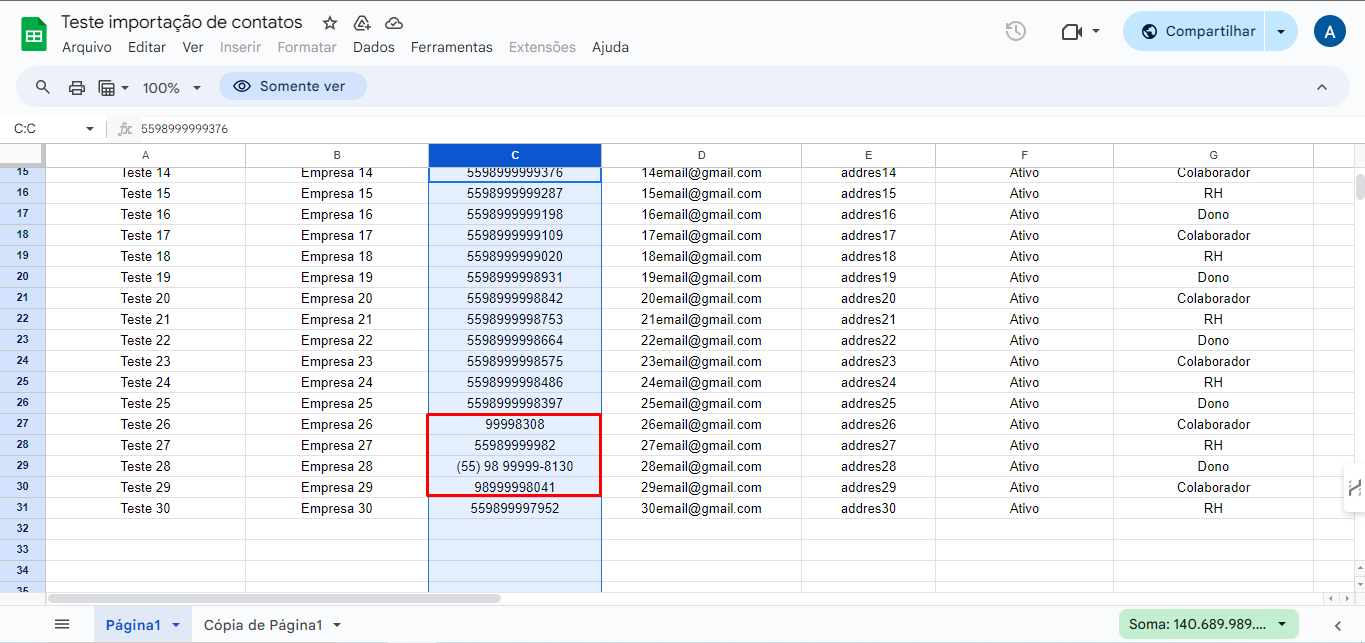Screen dimensions: 1365x643
Task: Toggle the Somente ver view-only mode
Action: point(292,87)
